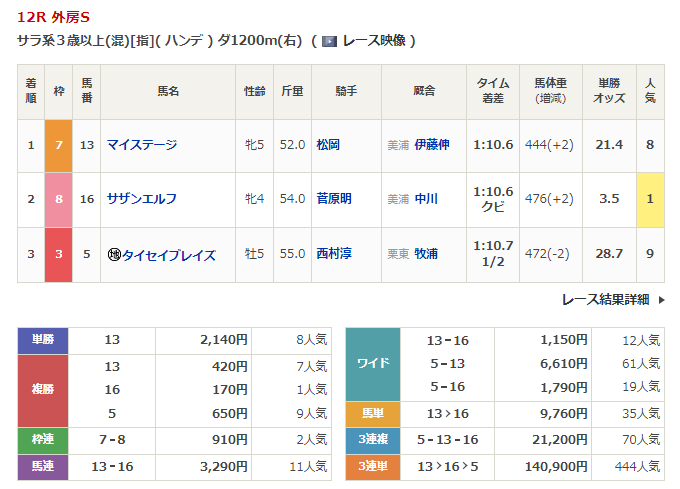The width and height of the screenshot is (680, 489).
Task: Open horse page for マイステージ
Action: (x=142, y=145)
